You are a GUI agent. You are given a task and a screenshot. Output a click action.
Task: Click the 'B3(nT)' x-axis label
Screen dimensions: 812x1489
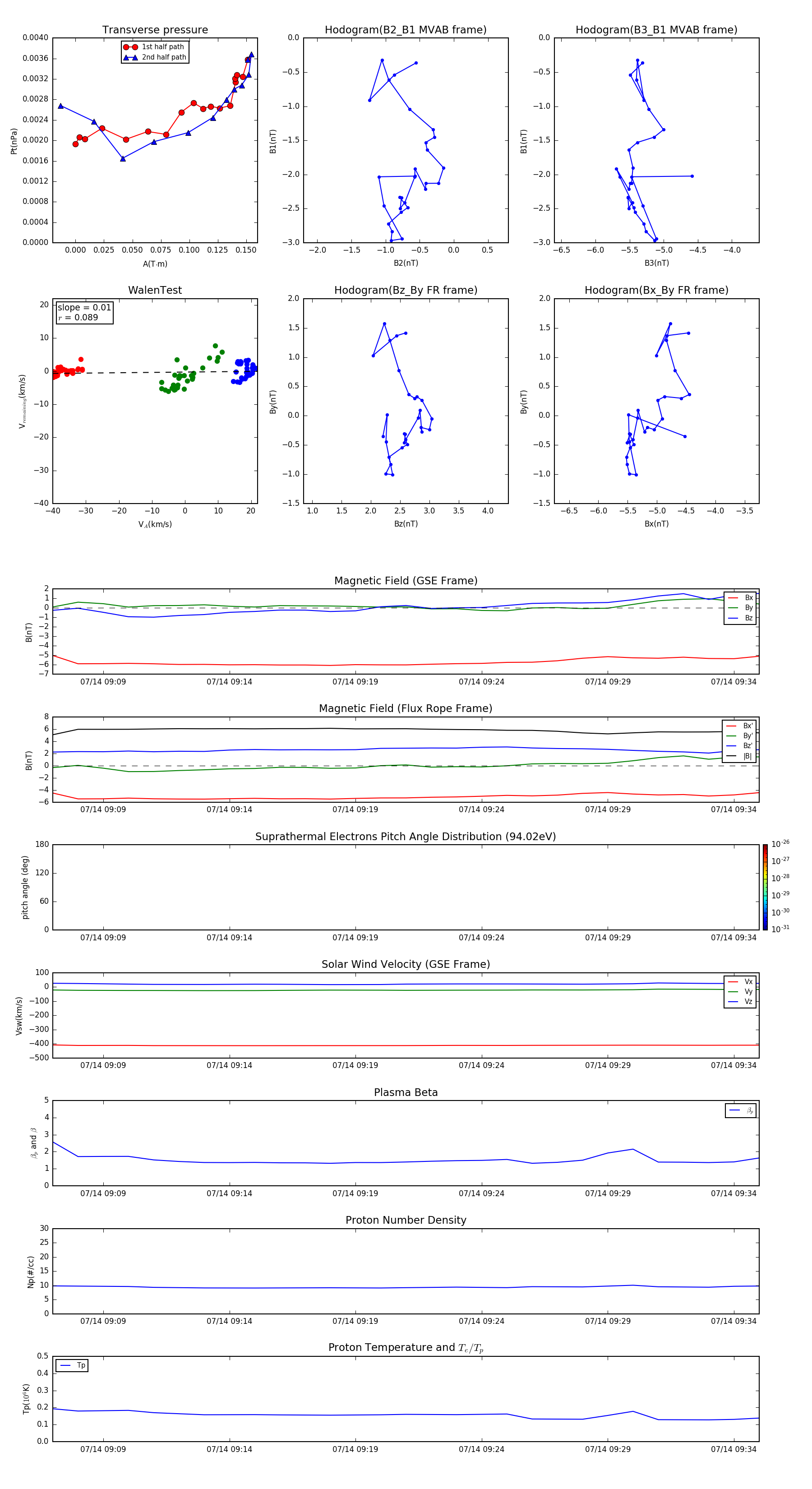tap(656, 263)
